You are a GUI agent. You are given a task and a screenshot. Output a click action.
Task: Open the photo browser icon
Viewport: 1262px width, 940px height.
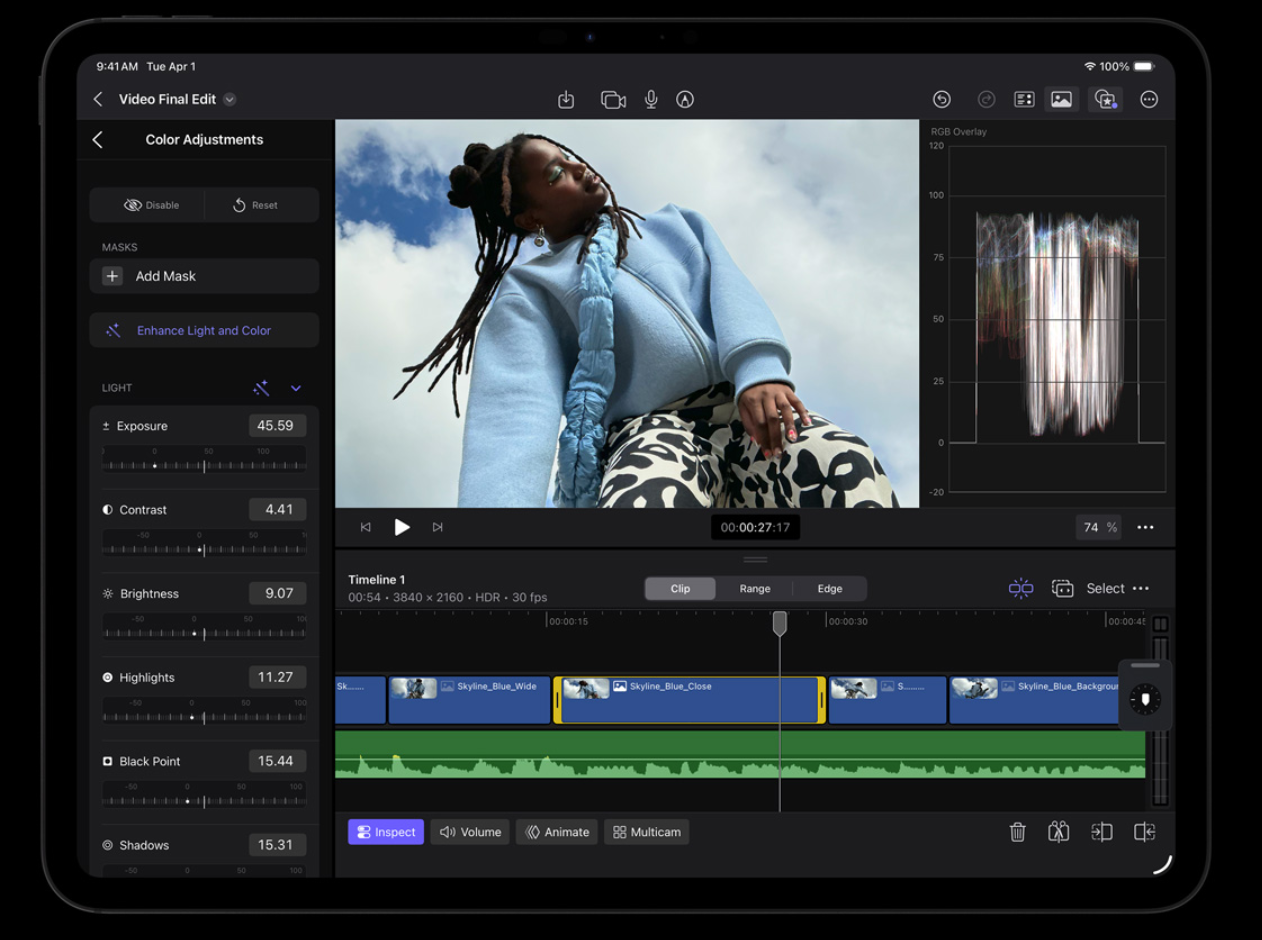tap(1061, 99)
